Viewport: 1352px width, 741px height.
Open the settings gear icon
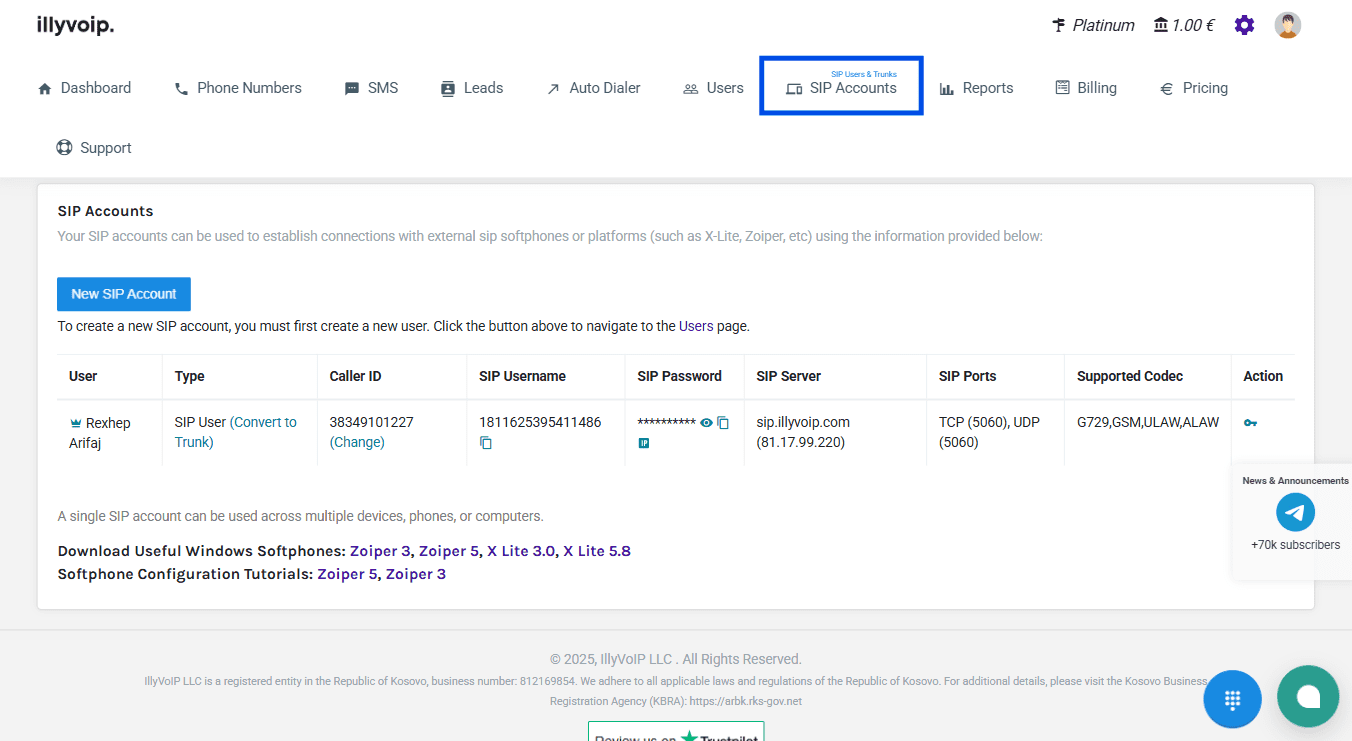pyautogui.click(x=1244, y=25)
